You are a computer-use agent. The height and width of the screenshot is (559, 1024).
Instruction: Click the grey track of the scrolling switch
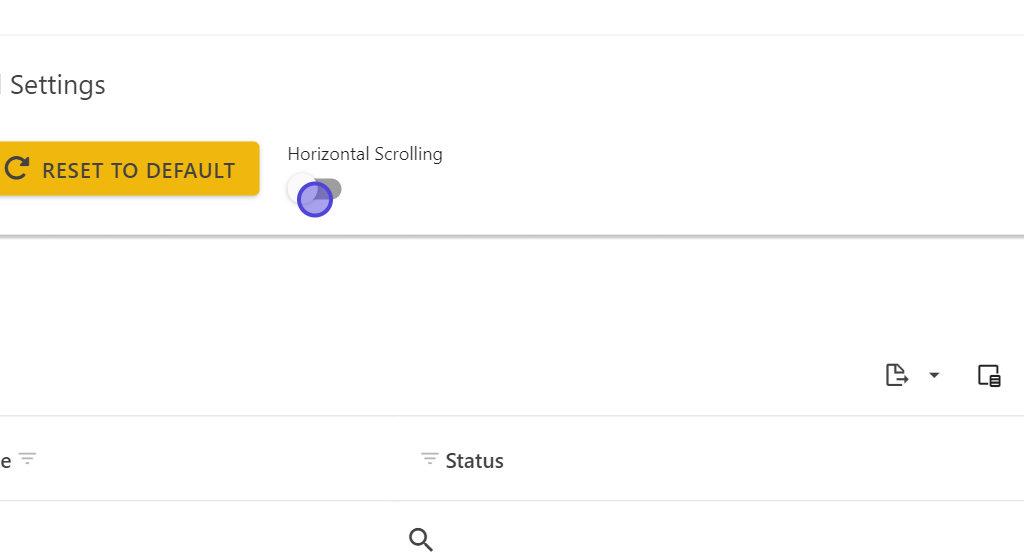[x=332, y=188]
